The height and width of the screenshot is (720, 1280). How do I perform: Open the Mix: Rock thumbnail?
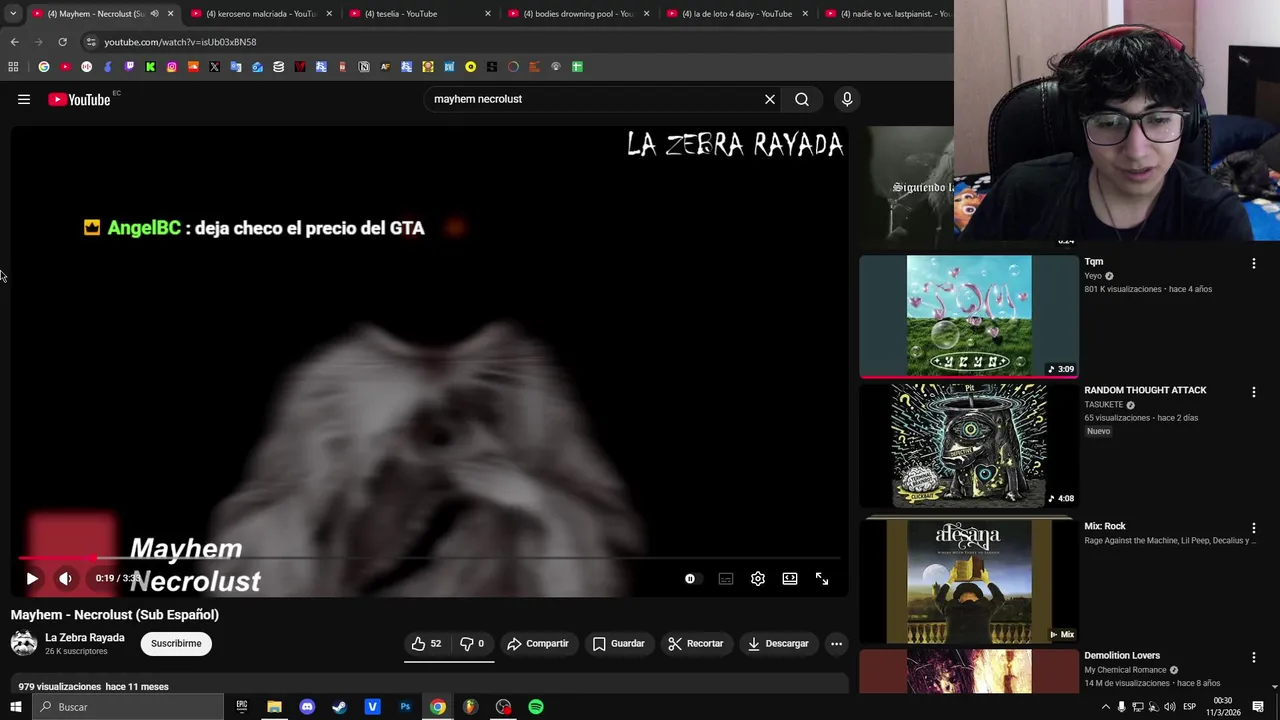coord(969,580)
